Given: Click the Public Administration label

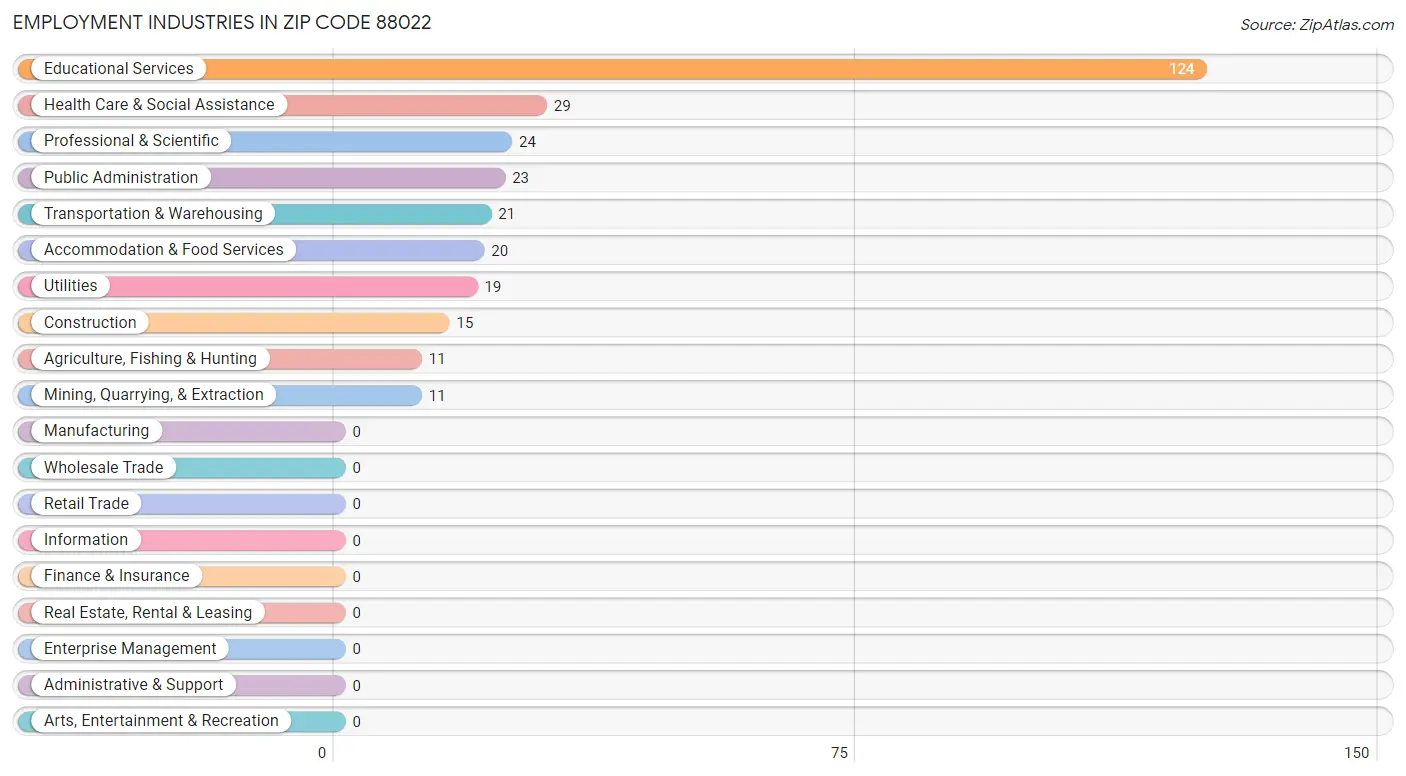Looking at the screenshot, I should coord(121,177).
